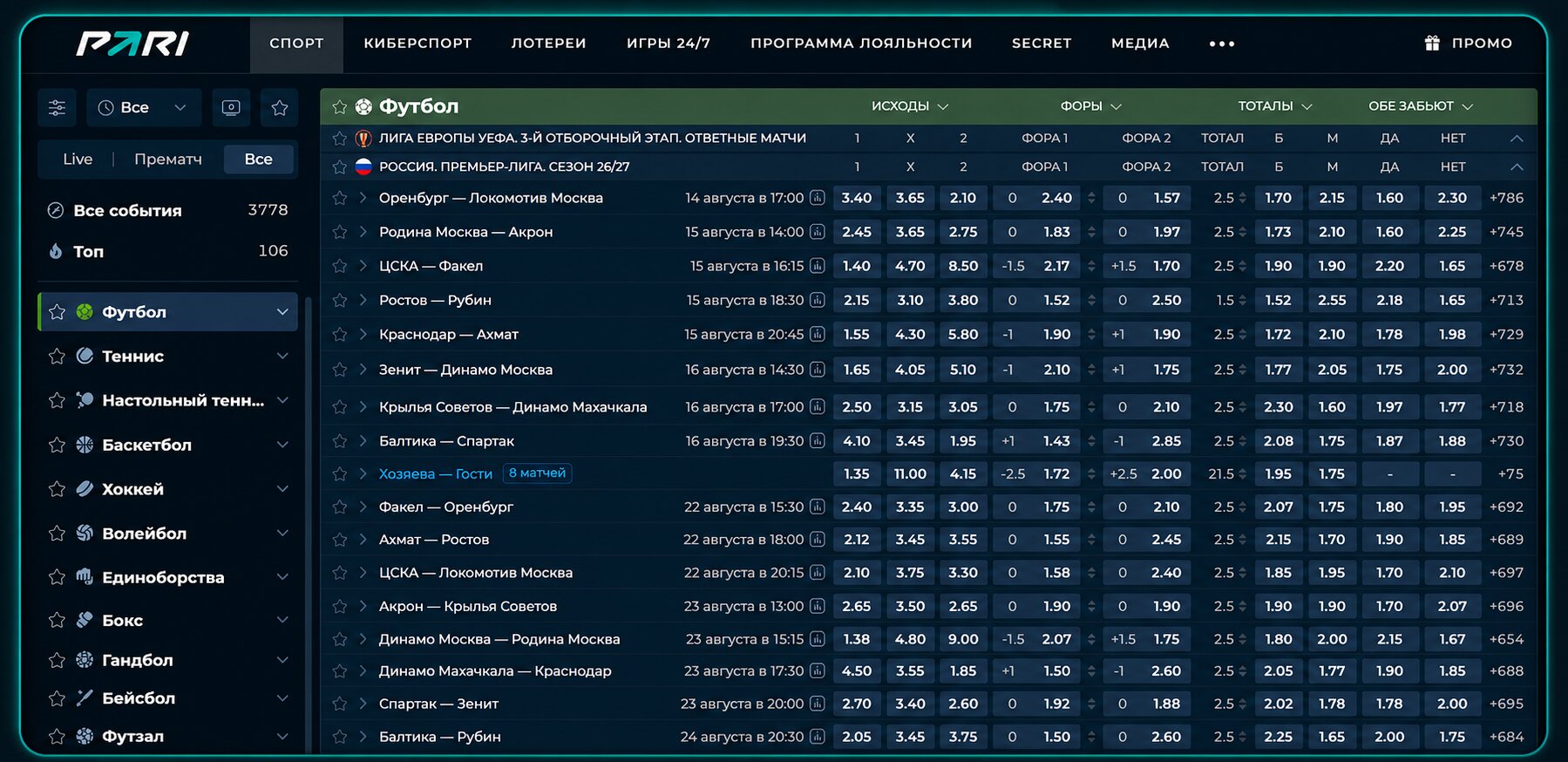Open Игры 24/7 tab

coord(669,44)
